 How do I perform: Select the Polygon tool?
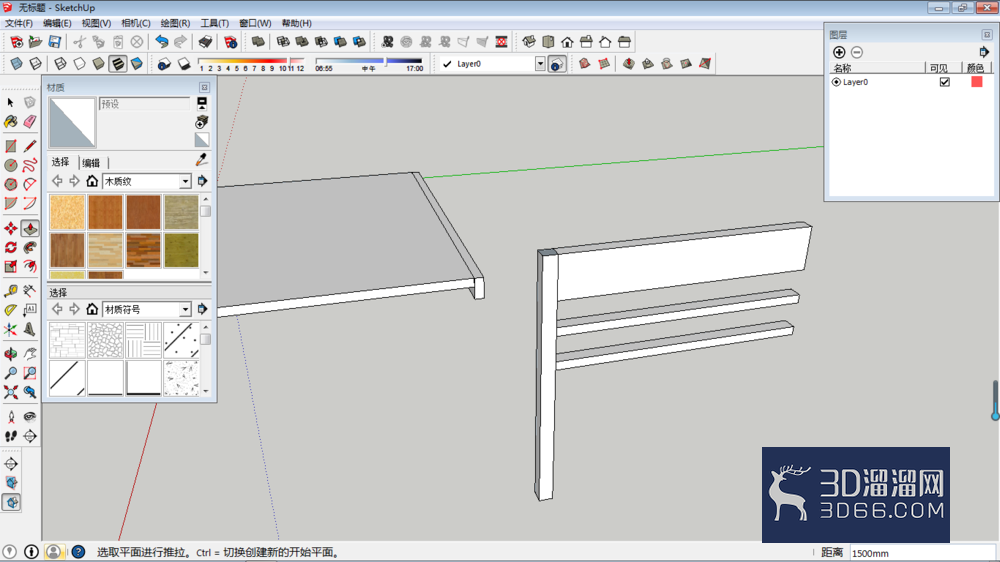(x=11, y=184)
